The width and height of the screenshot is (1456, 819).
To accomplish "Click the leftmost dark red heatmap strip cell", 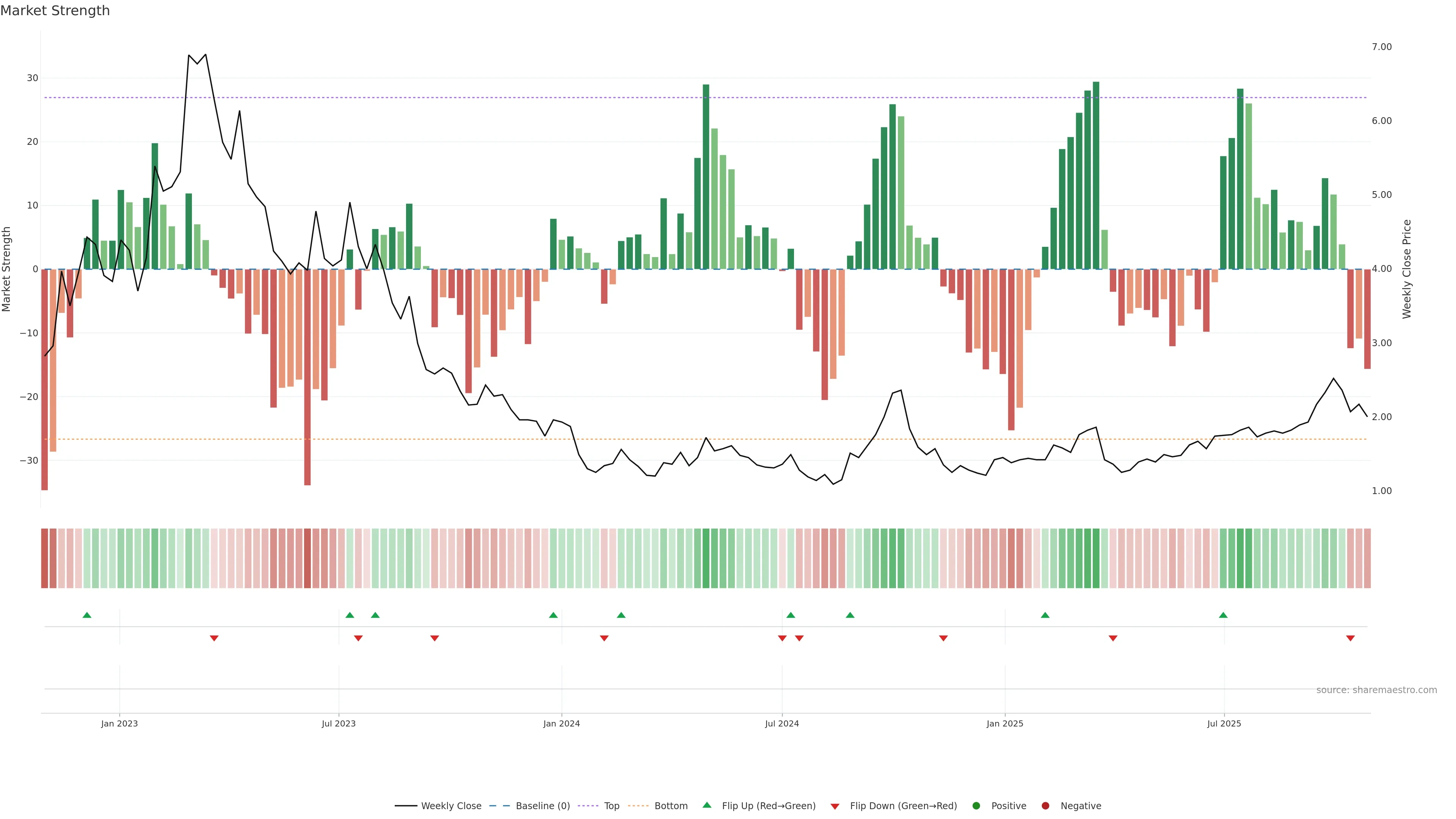I will (44, 559).
